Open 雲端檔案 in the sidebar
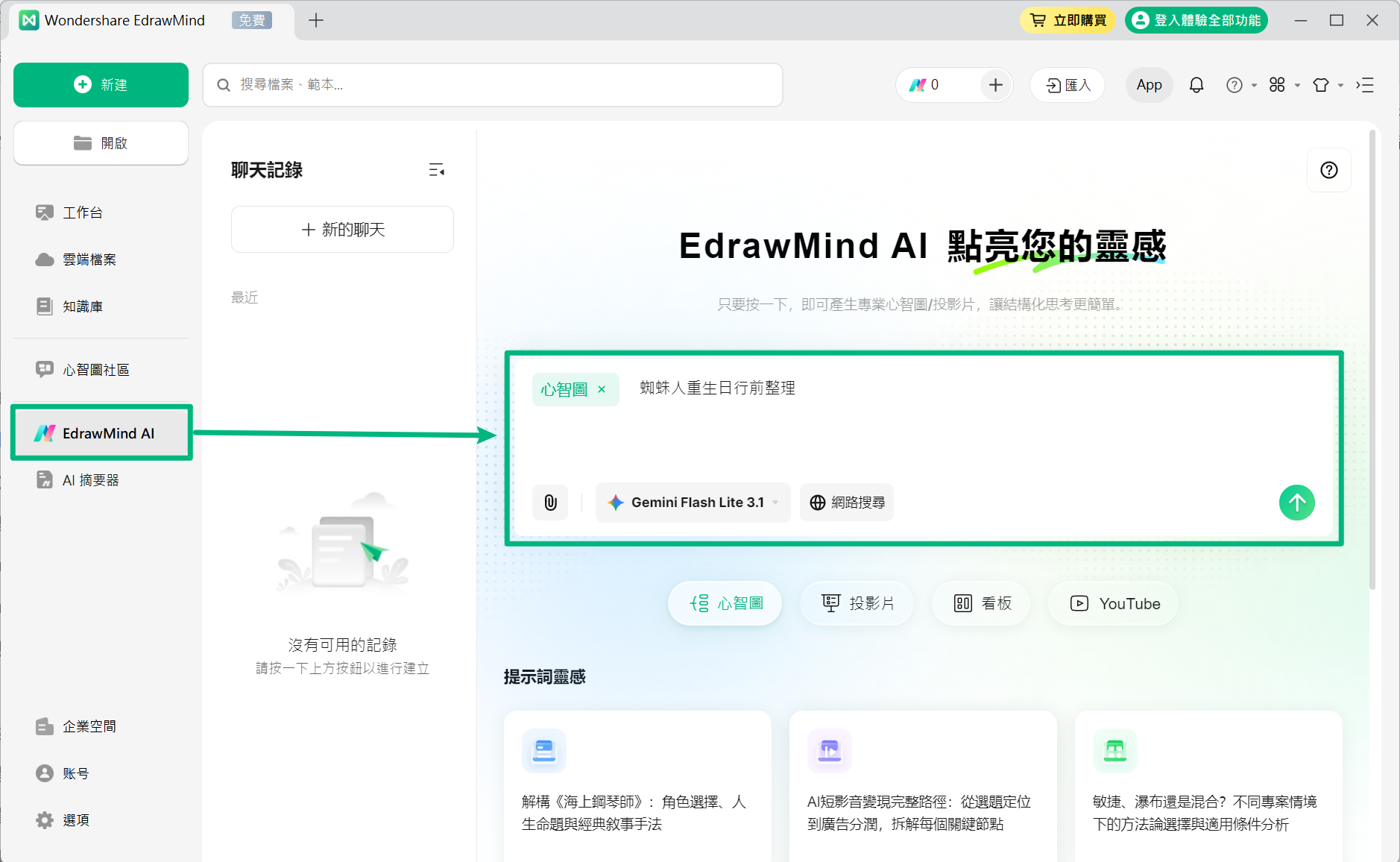The height and width of the screenshot is (862, 1400). point(101,259)
